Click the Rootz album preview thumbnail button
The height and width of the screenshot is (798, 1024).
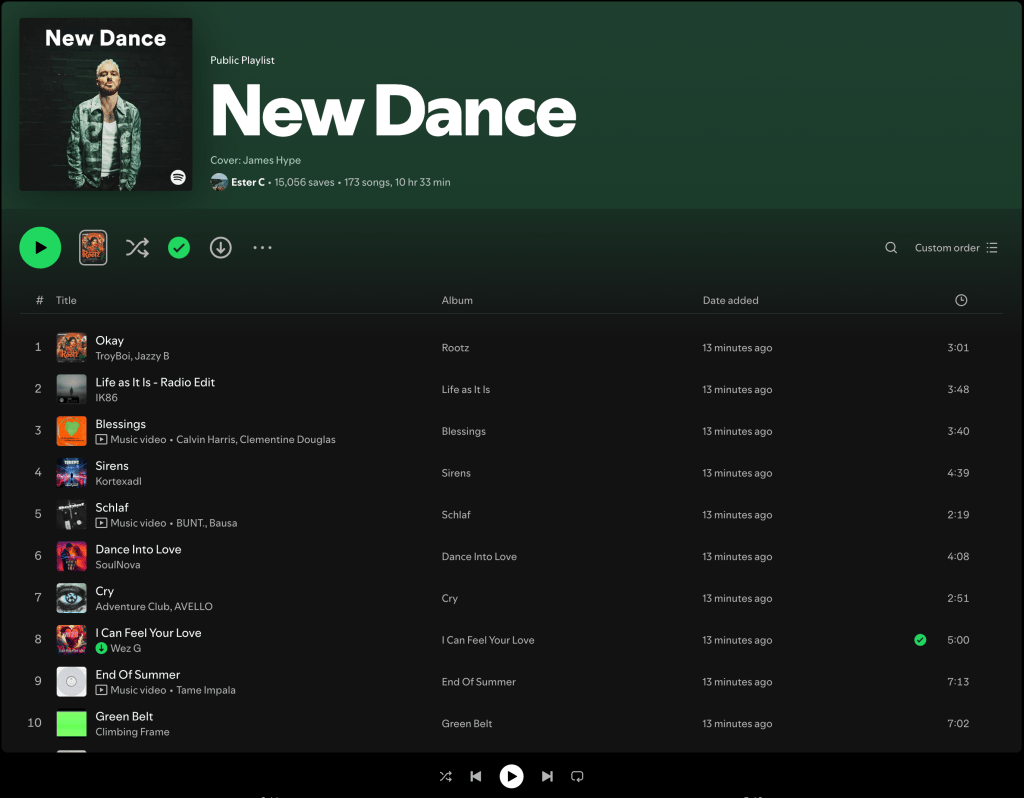(93, 247)
